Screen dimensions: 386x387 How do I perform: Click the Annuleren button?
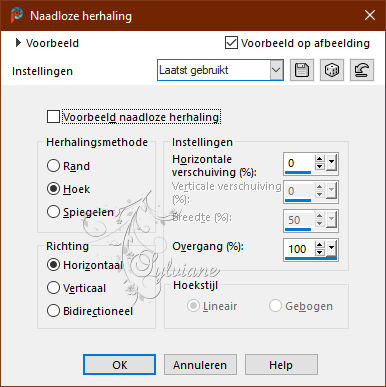[x=200, y=365]
